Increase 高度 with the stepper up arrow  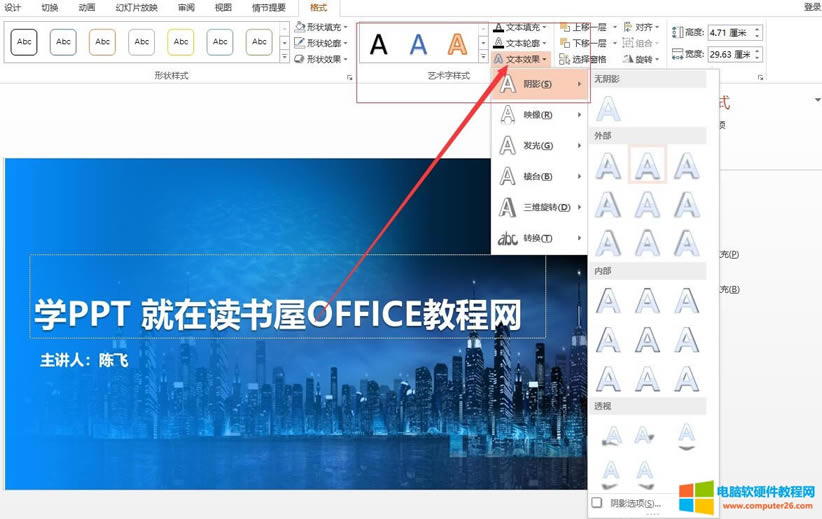tap(758, 29)
